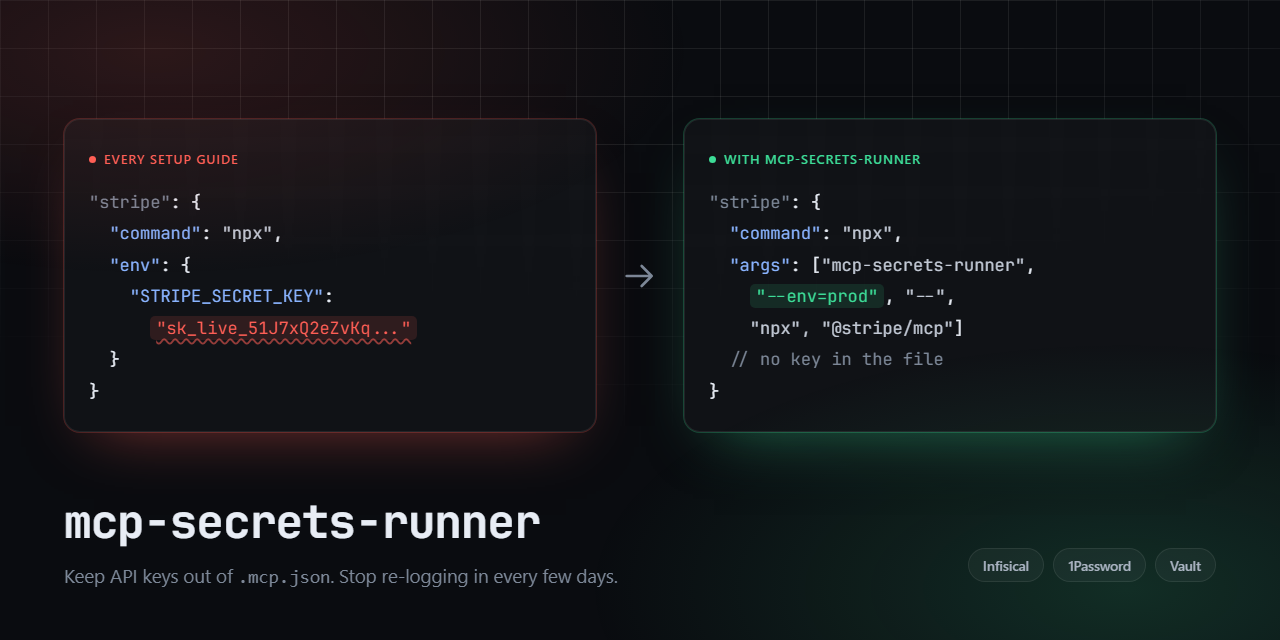Click the "STRIPE_SECRET_KEY" key text
The image size is (1280, 640).
[228, 296]
